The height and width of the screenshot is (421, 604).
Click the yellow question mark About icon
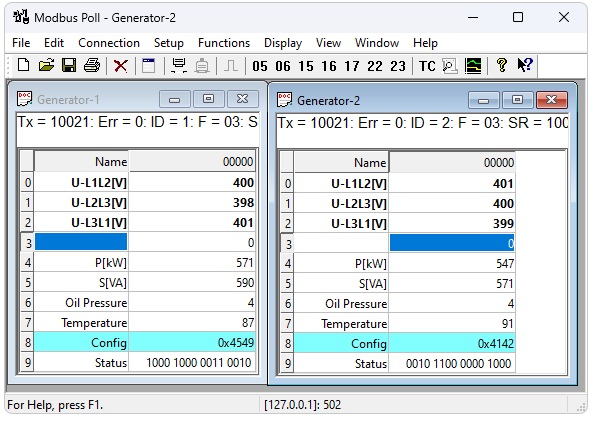click(502, 65)
